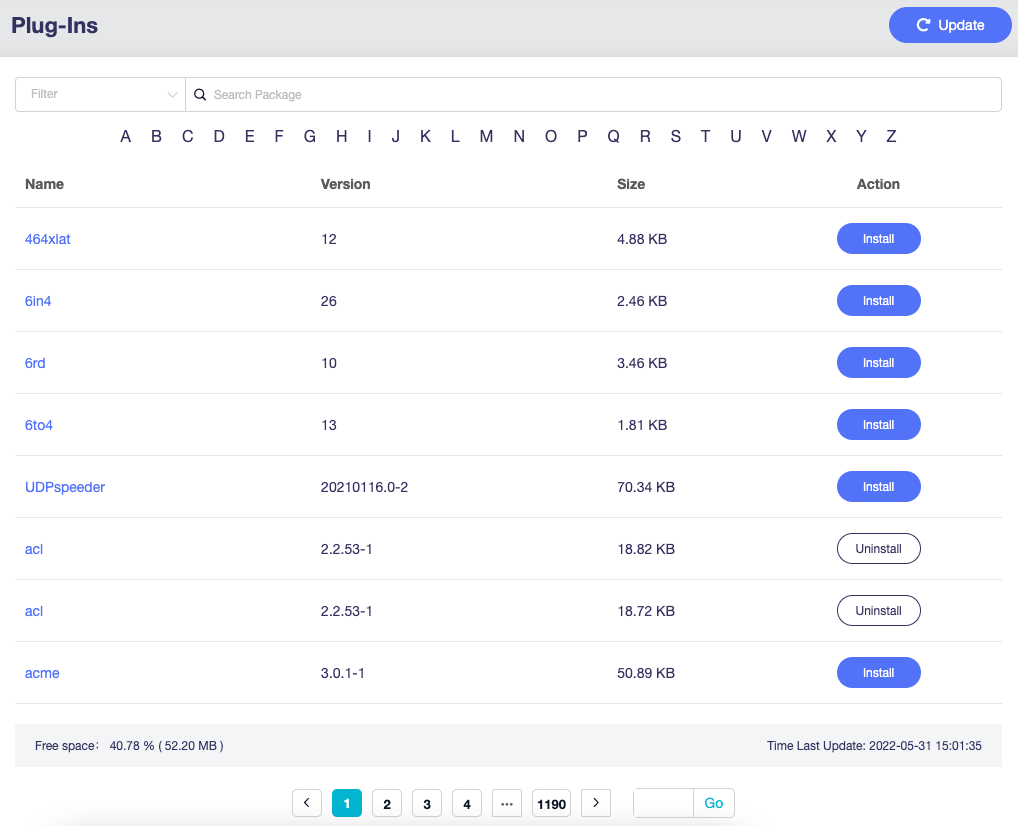Filter packages by letter C
This screenshot has width=1018, height=826.
(x=188, y=136)
